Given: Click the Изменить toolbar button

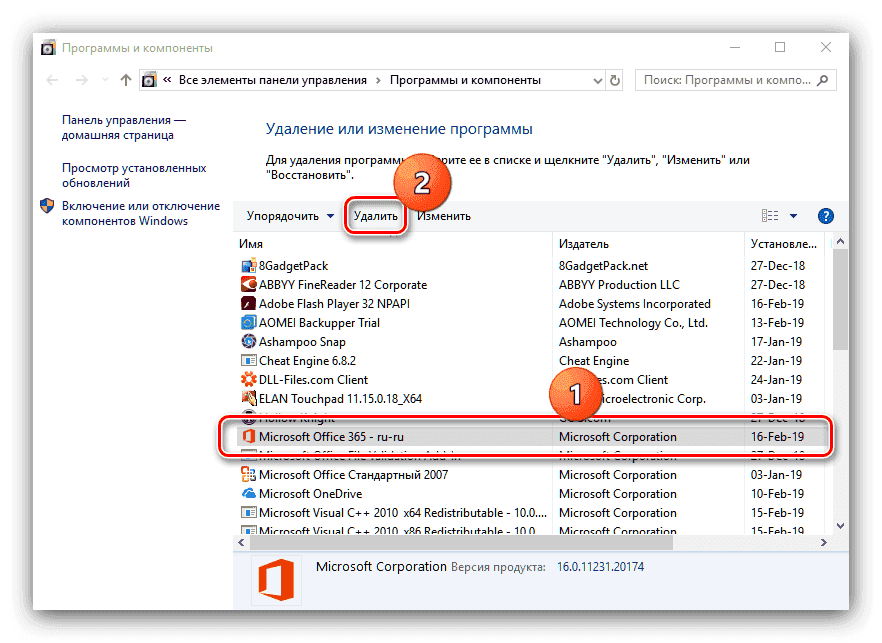Looking at the screenshot, I should [x=444, y=216].
